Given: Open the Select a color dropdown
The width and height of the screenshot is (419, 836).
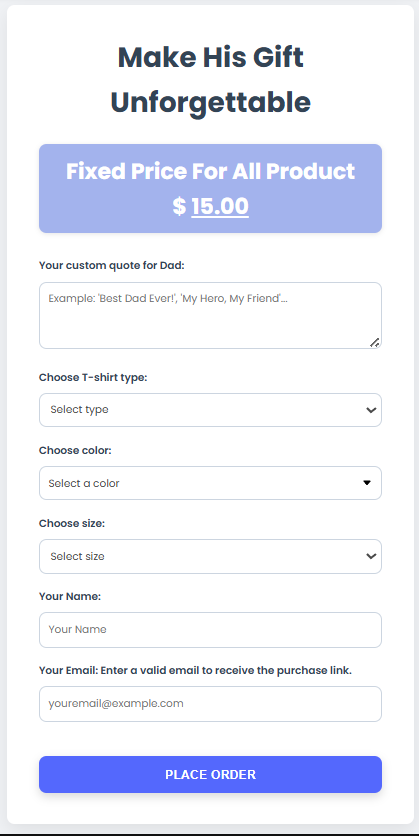Looking at the screenshot, I should pyautogui.click(x=210, y=483).
